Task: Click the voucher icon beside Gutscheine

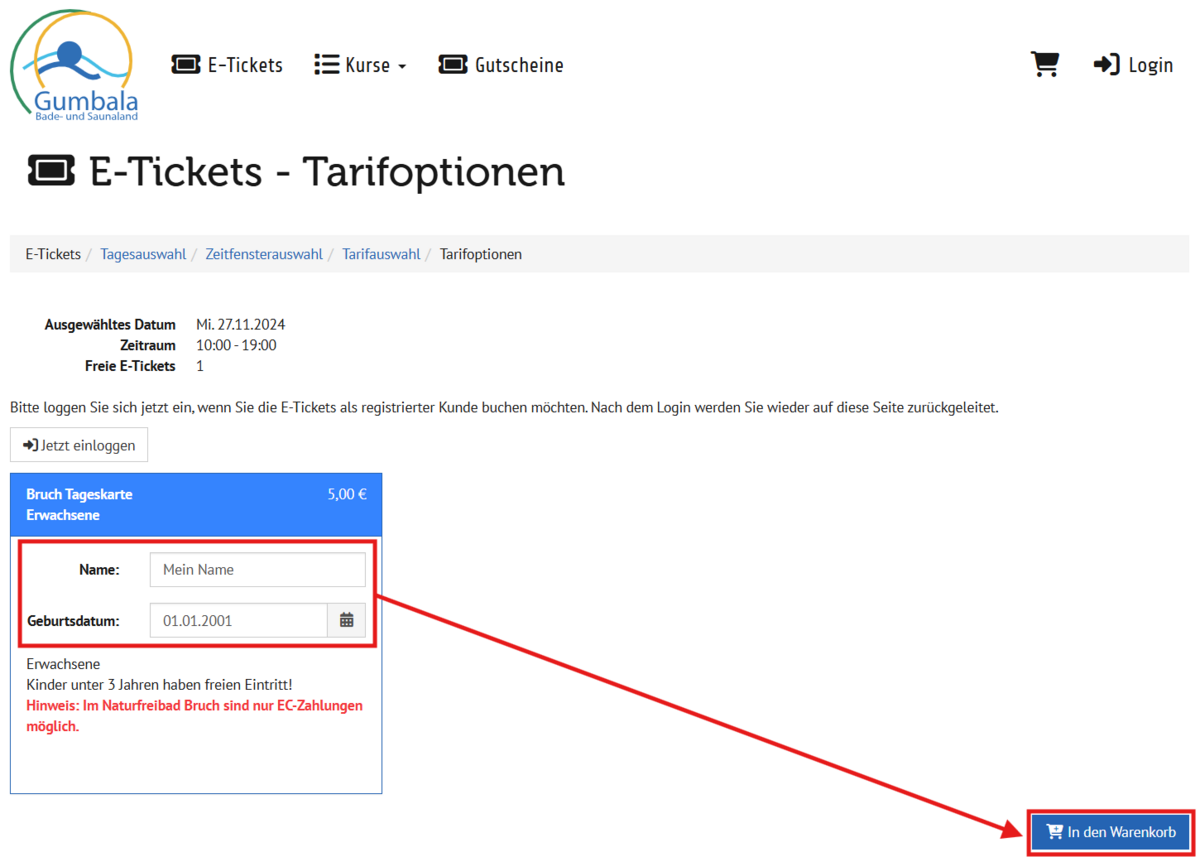Action: click(453, 65)
